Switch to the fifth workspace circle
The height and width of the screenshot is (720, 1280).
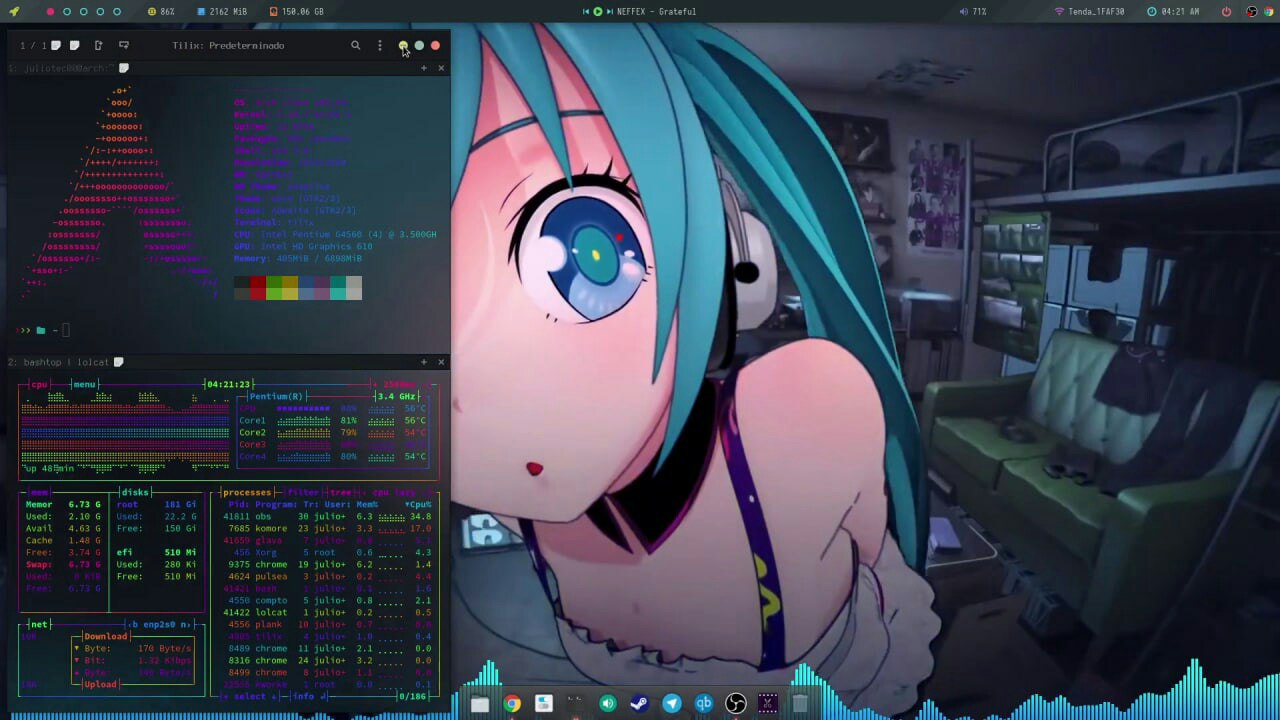tap(117, 12)
